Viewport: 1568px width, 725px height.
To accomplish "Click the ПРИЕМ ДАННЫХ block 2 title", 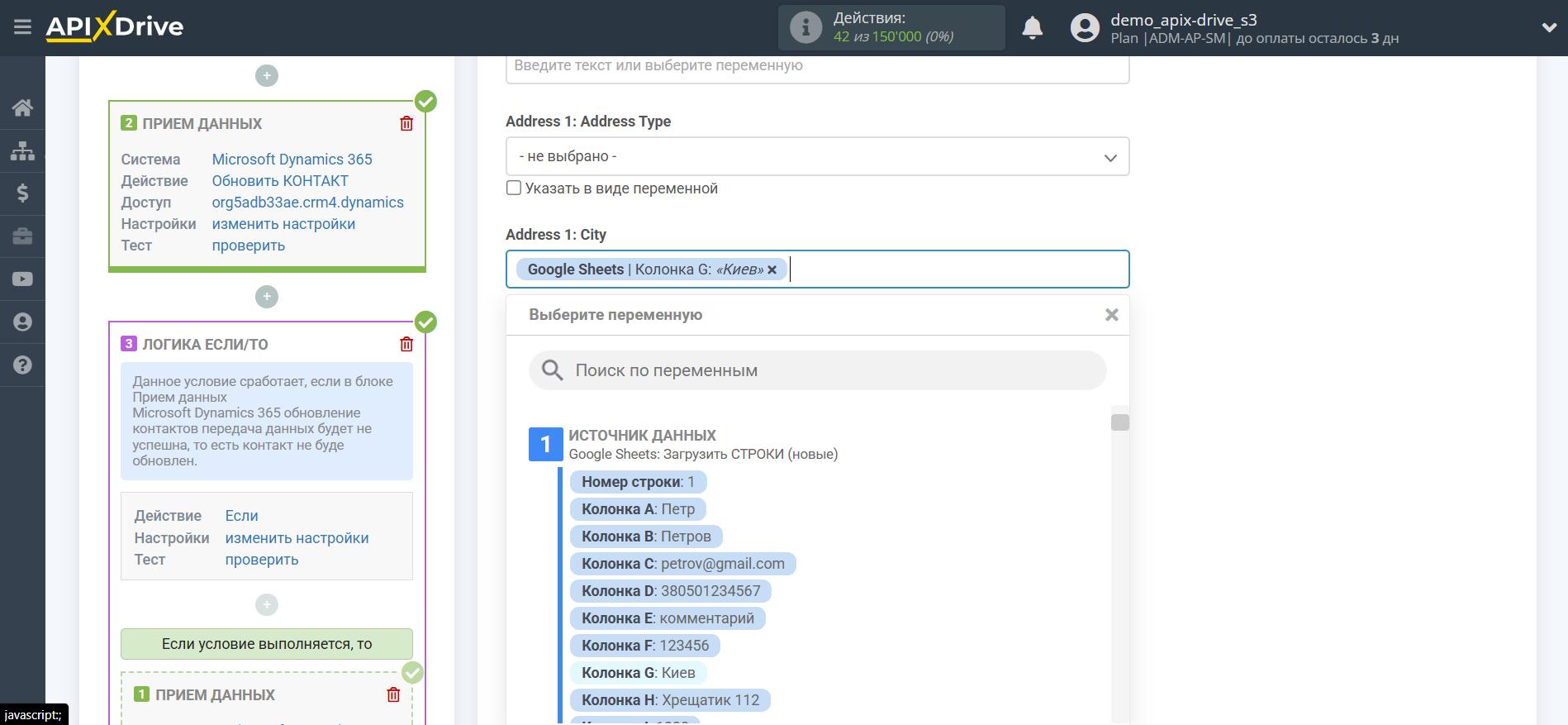I will (x=202, y=123).
